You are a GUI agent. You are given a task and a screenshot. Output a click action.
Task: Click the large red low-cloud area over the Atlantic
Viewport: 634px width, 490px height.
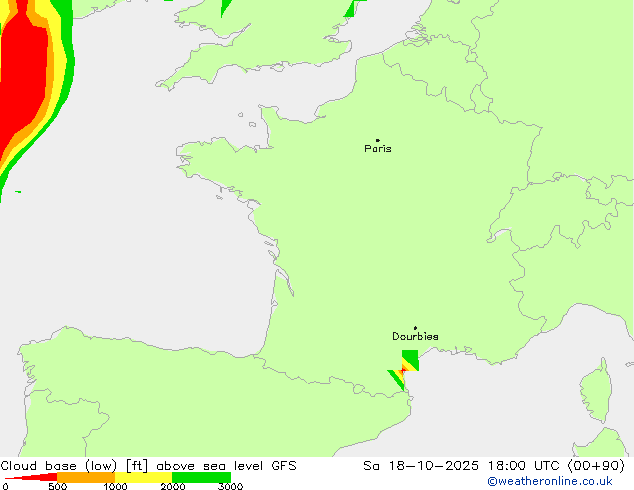24,77
